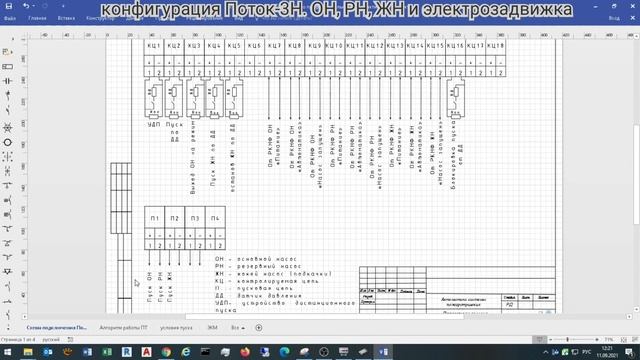Switch to Visio taskbar button
Screen dimensions: 640x360
(x=383, y=352)
